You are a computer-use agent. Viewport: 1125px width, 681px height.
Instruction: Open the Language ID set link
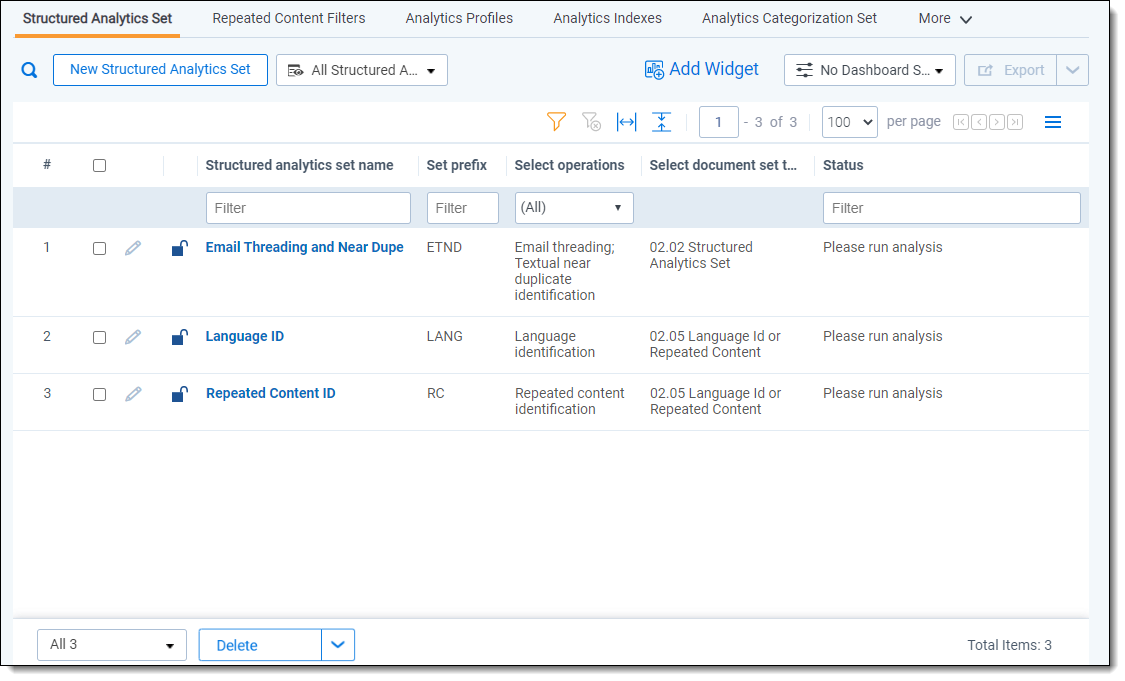coord(245,337)
